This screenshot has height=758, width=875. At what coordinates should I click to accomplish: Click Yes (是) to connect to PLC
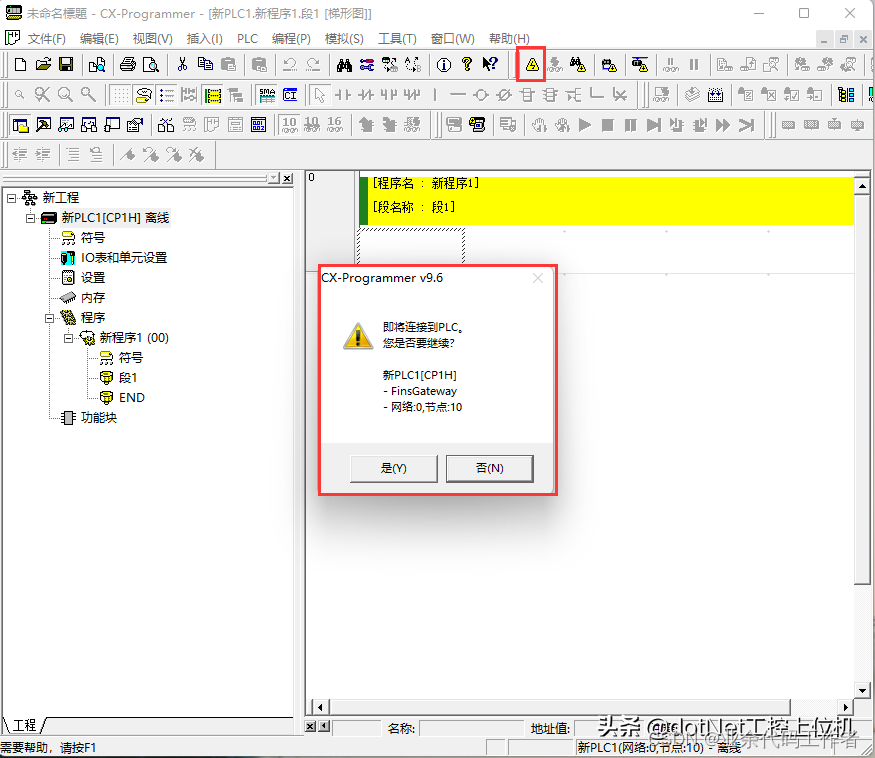coord(393,468)
